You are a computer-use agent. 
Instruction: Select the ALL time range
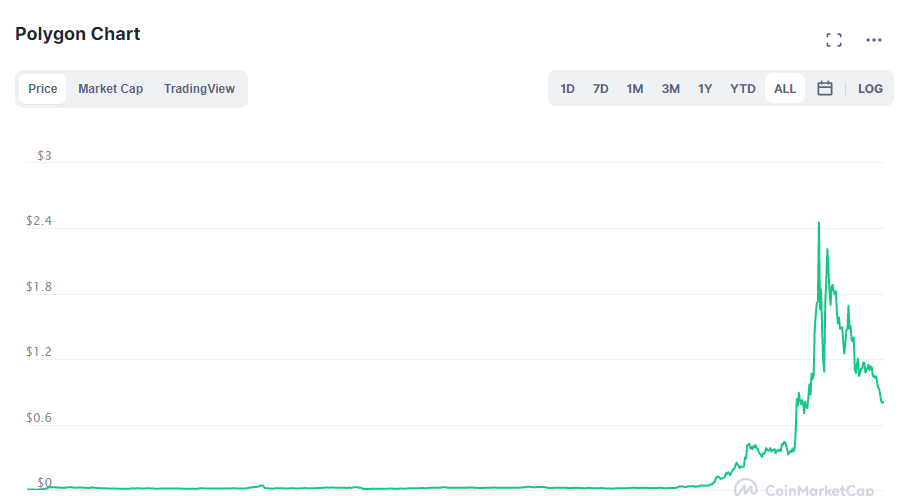point(785,89)
